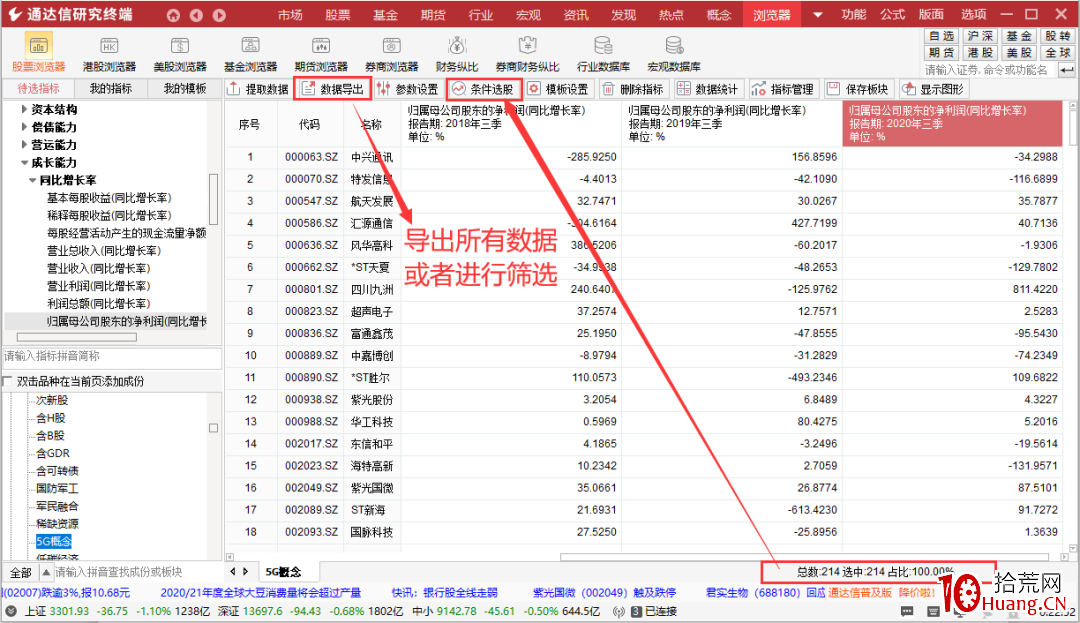Switch to the 基金 menu tab

[386, 14]
